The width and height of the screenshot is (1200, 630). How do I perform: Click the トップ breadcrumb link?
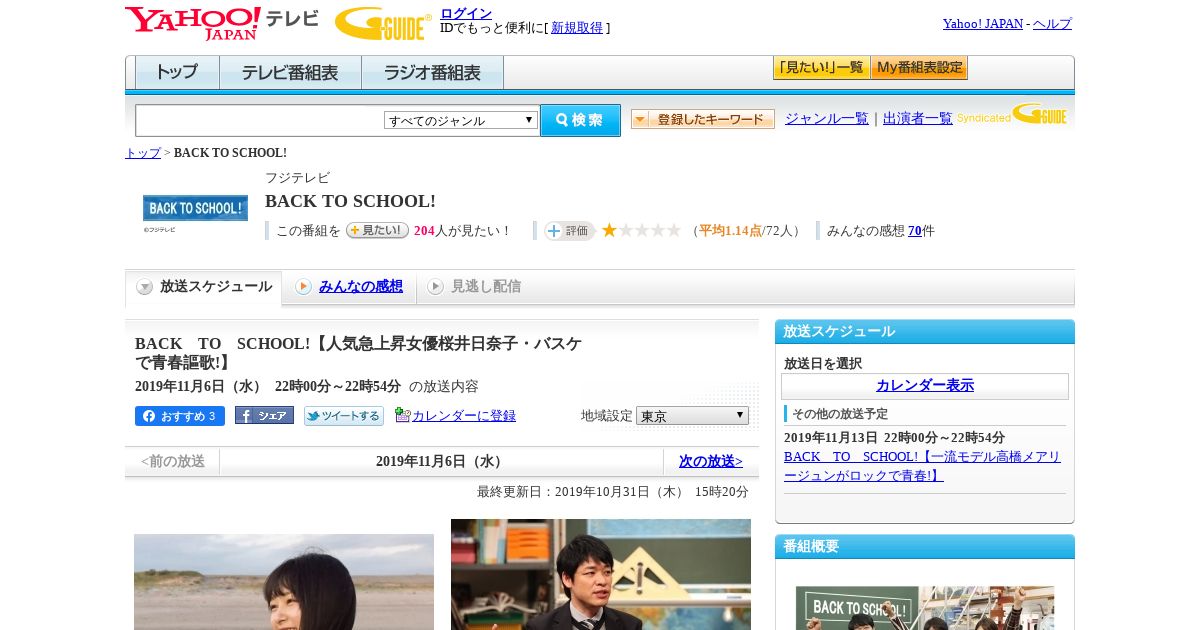[x=143, y=153]
